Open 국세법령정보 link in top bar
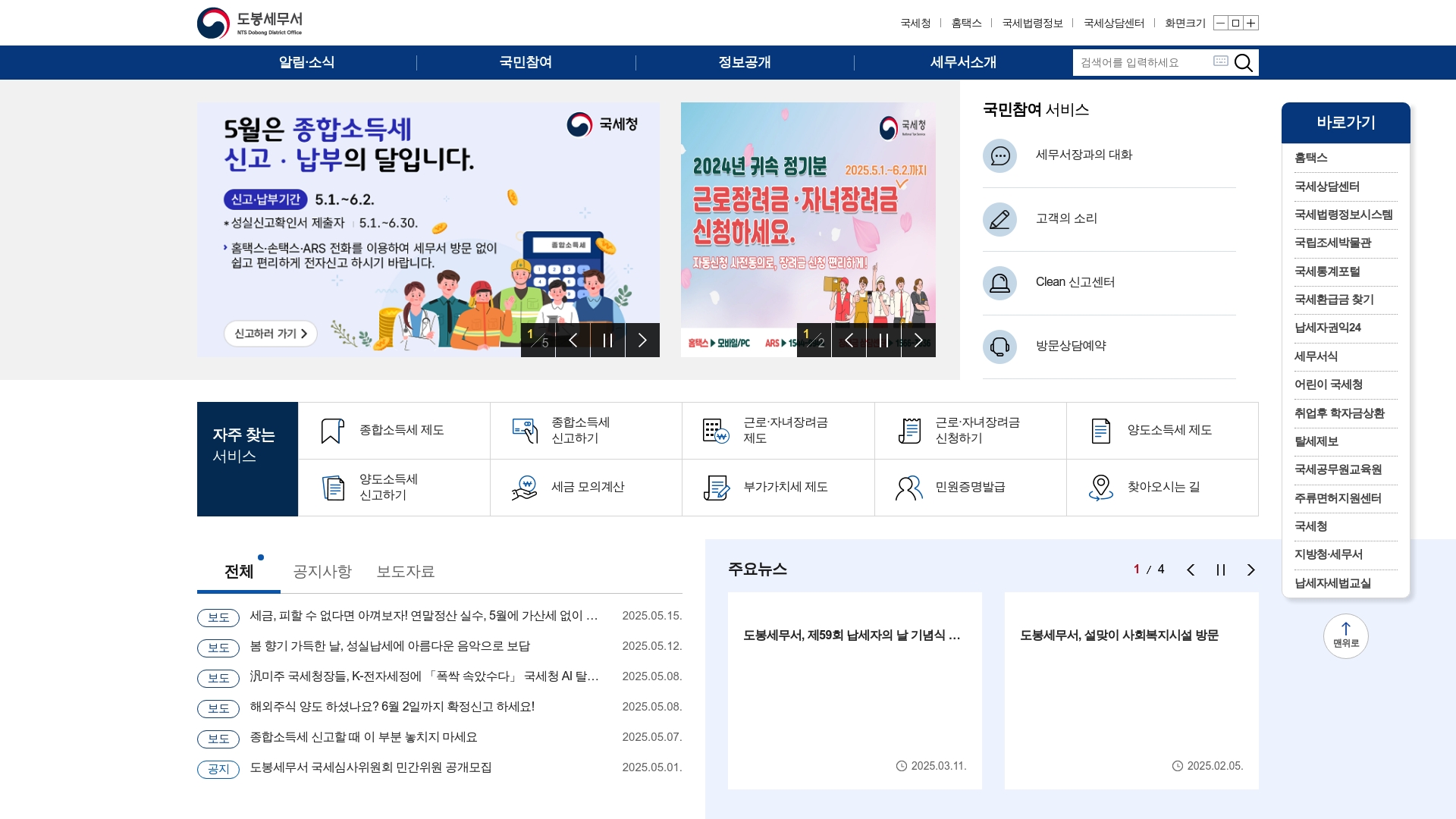 (1032, 23)
